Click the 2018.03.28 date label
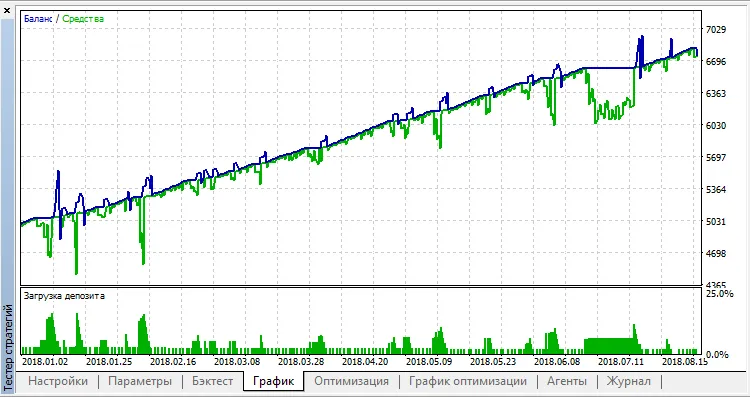 pos(301,361)
